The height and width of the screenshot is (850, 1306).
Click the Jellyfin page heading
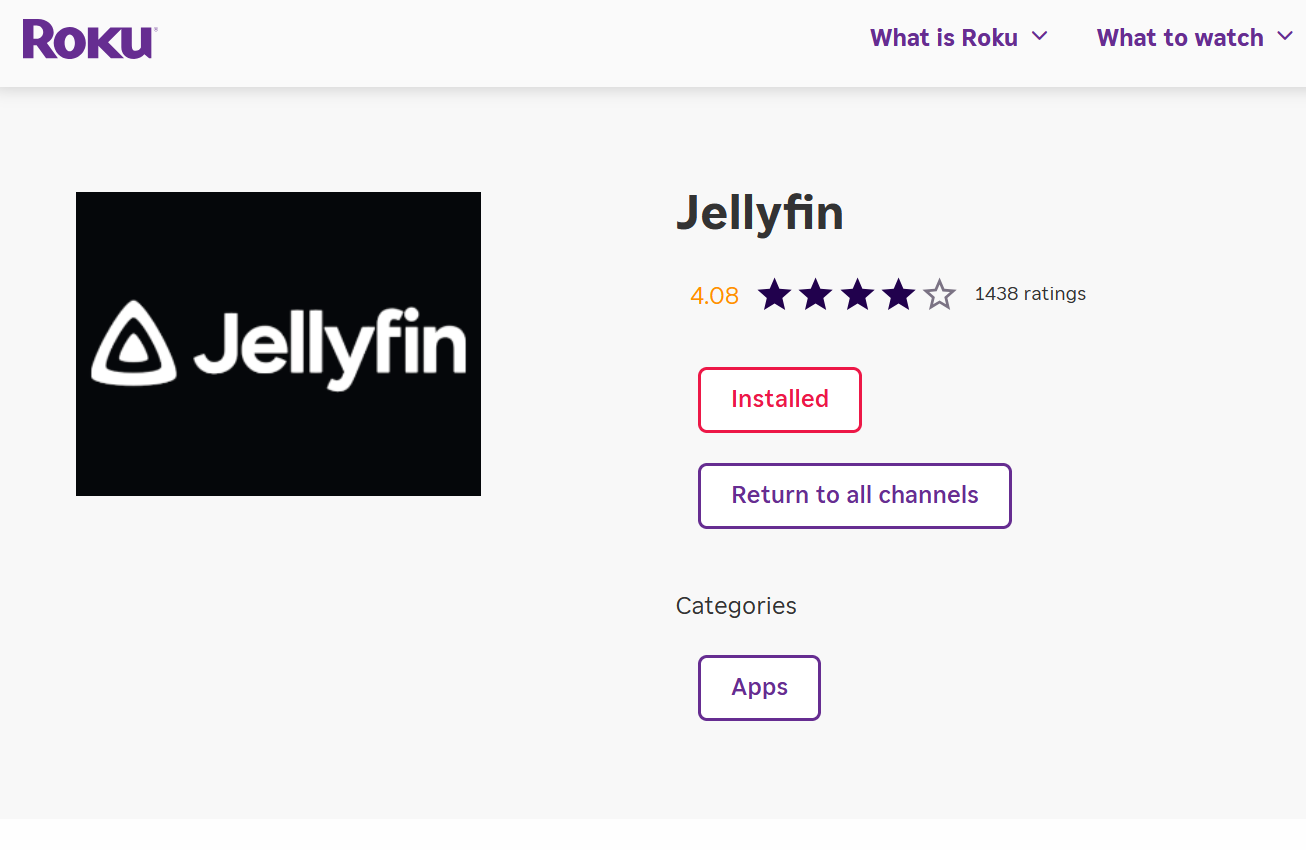click(759, 213)
